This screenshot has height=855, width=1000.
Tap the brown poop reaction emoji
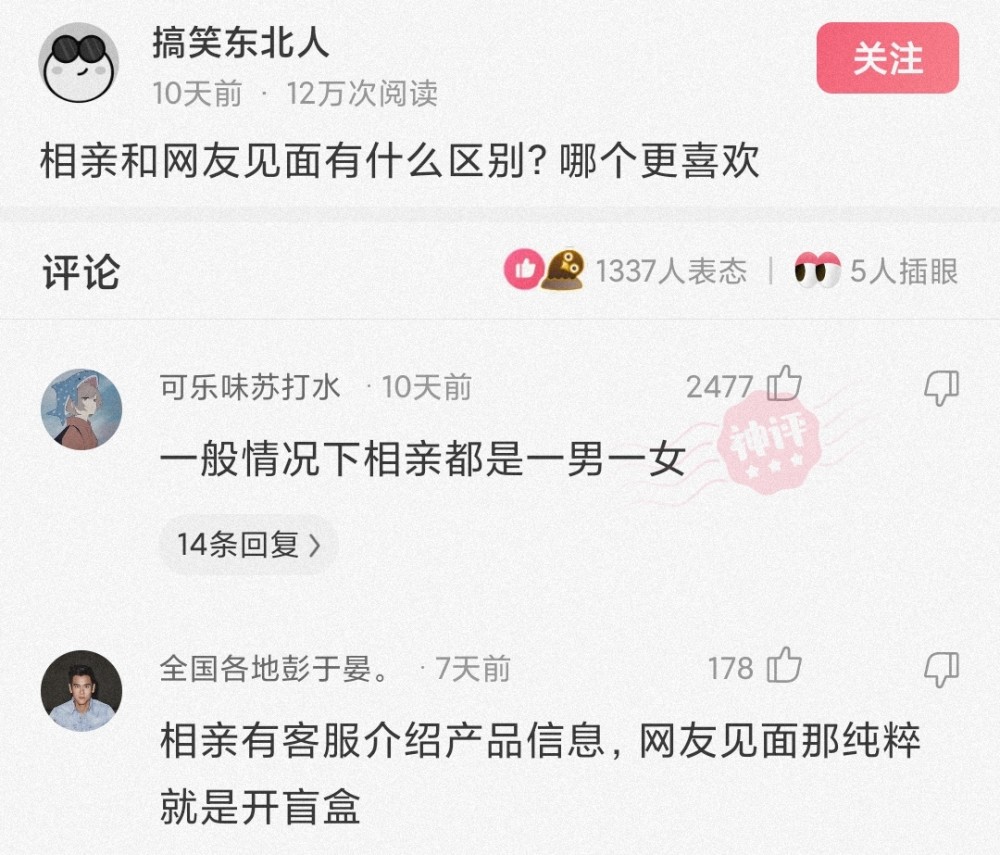pos(563,270)
